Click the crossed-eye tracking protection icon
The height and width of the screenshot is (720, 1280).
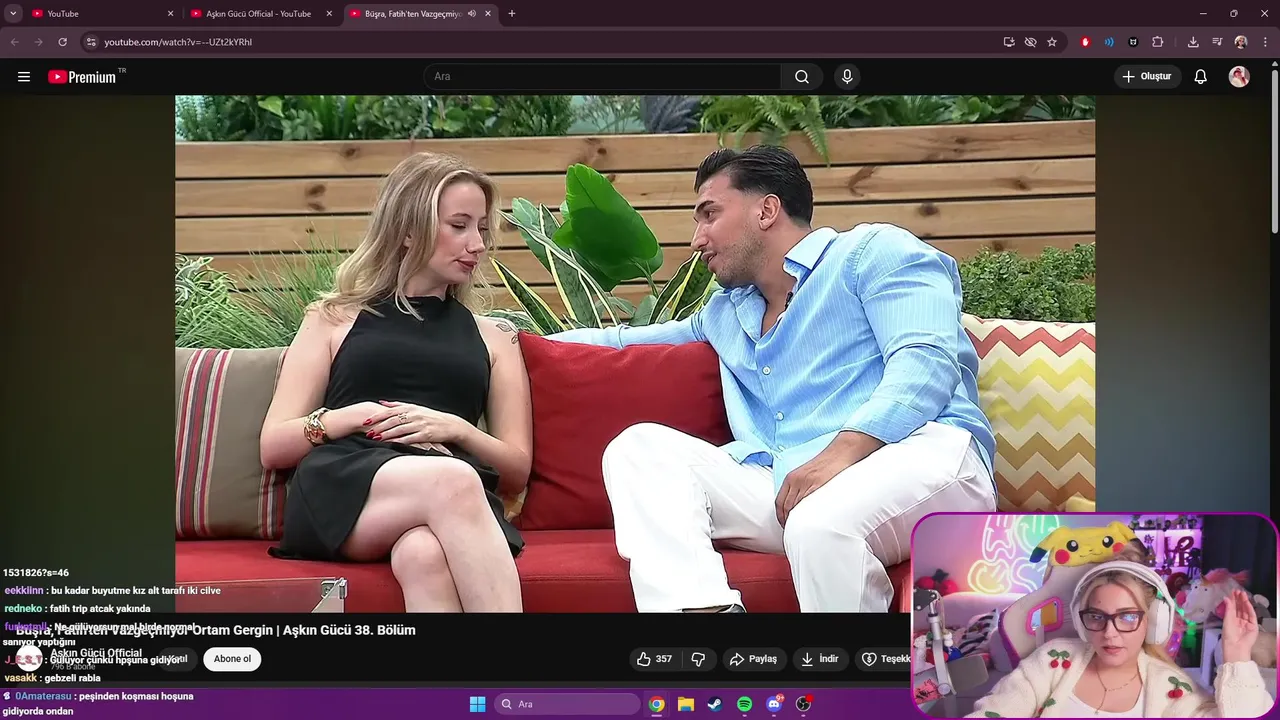[x=1030, y=42]
